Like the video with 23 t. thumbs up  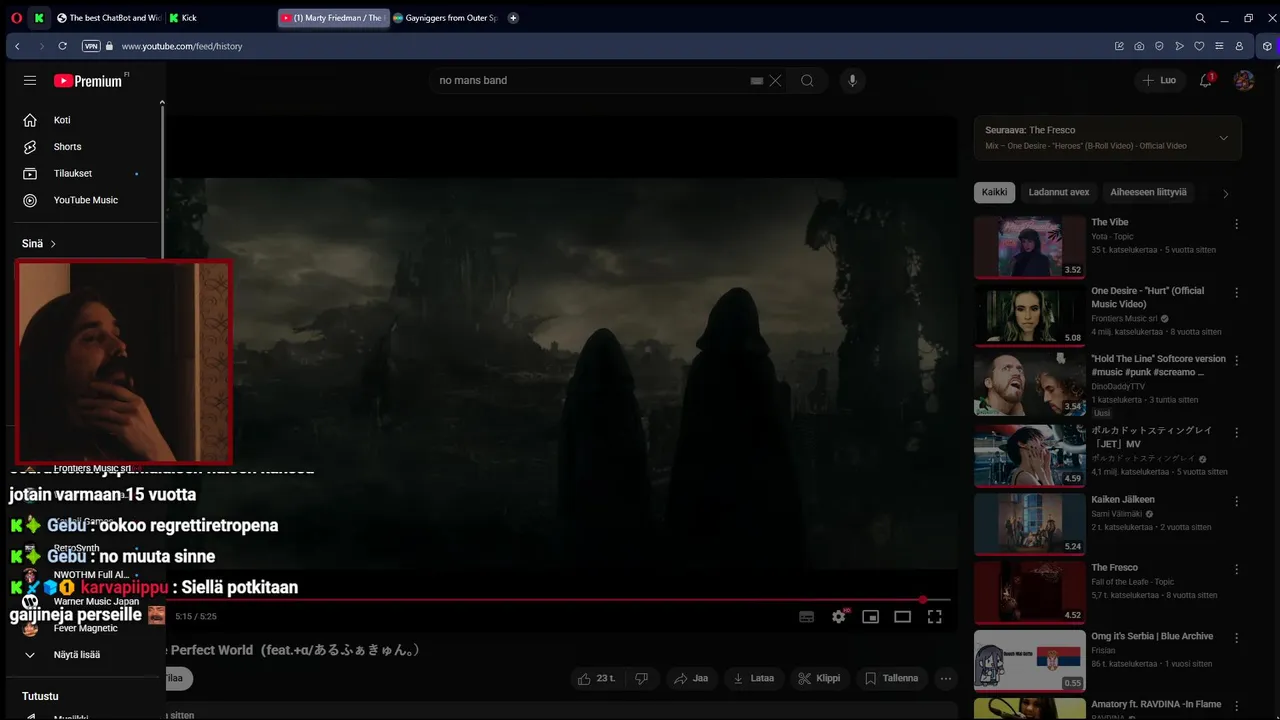pyautogui.click(x=595, y=678)
